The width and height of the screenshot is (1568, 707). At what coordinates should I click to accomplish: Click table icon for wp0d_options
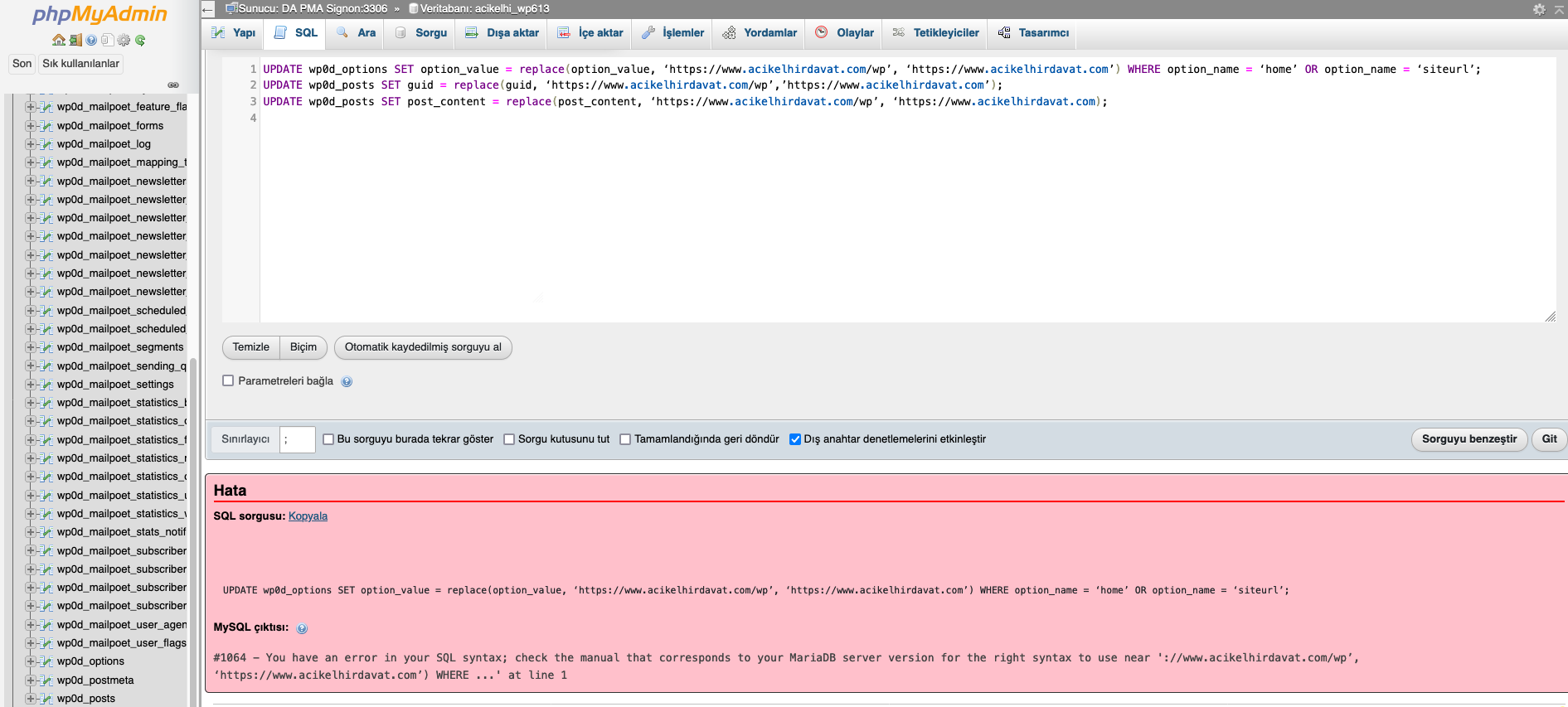coord(46,661)
